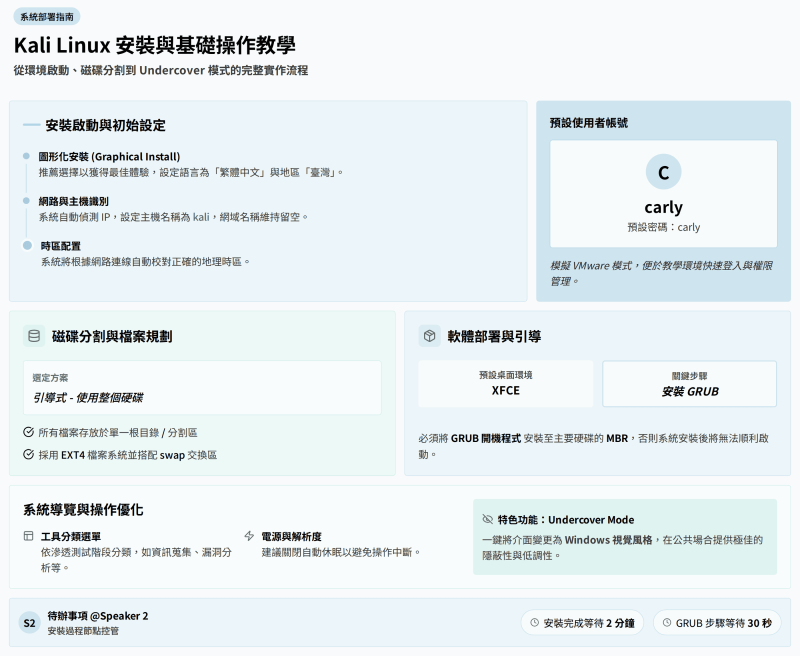Click the heading 軟體部署與引導
The image size is (800, 656).
494,336
